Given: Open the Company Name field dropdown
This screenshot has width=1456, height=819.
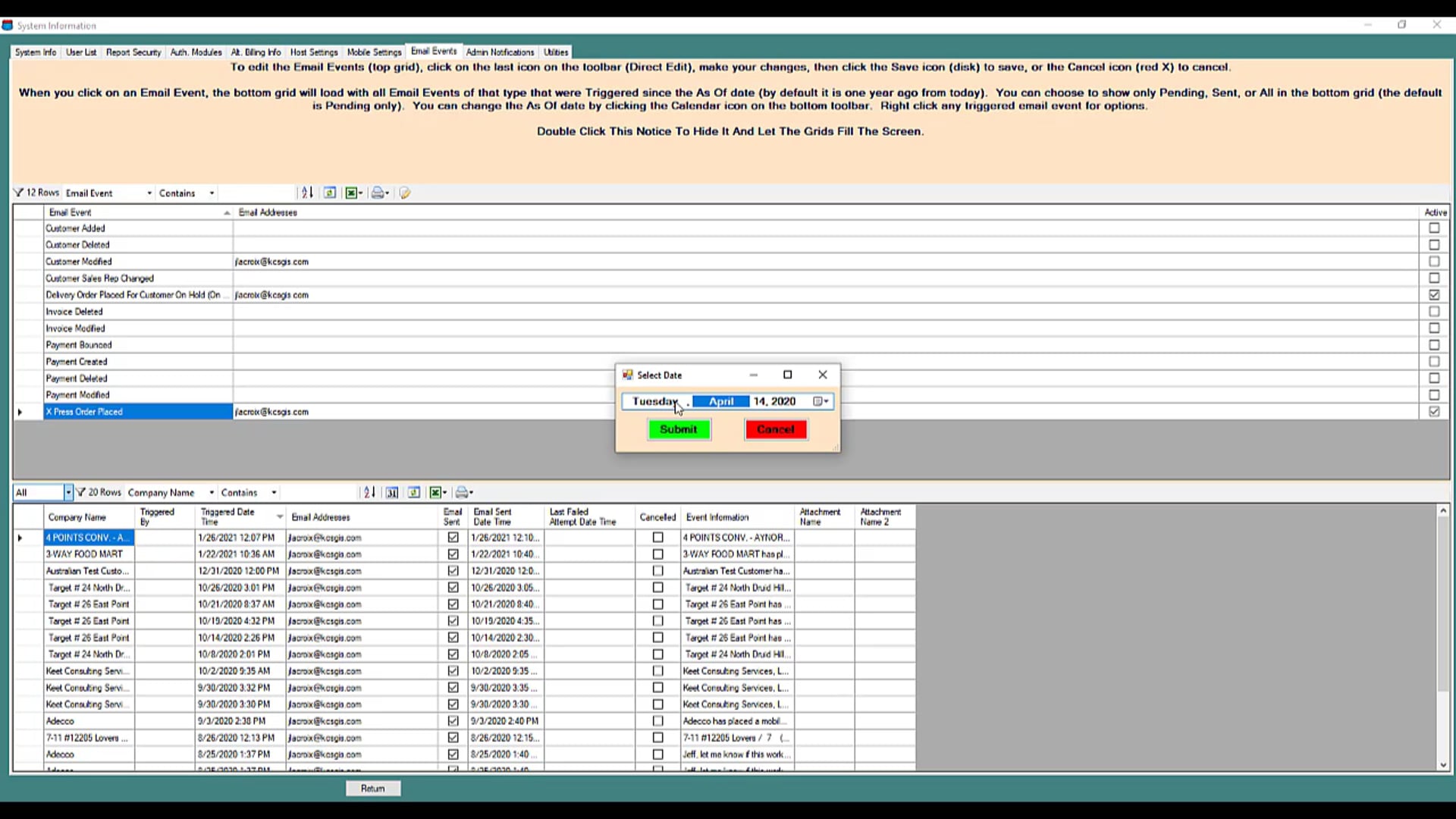Looking at the screenshot, I should 212,493.
